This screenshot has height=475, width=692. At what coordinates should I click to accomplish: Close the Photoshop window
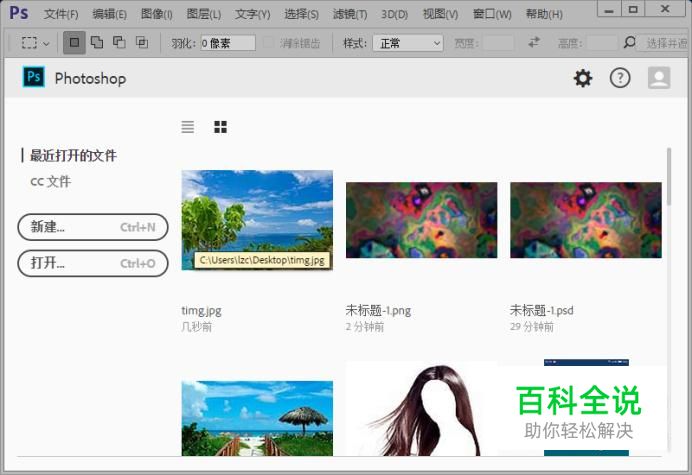tap(666, 10)
